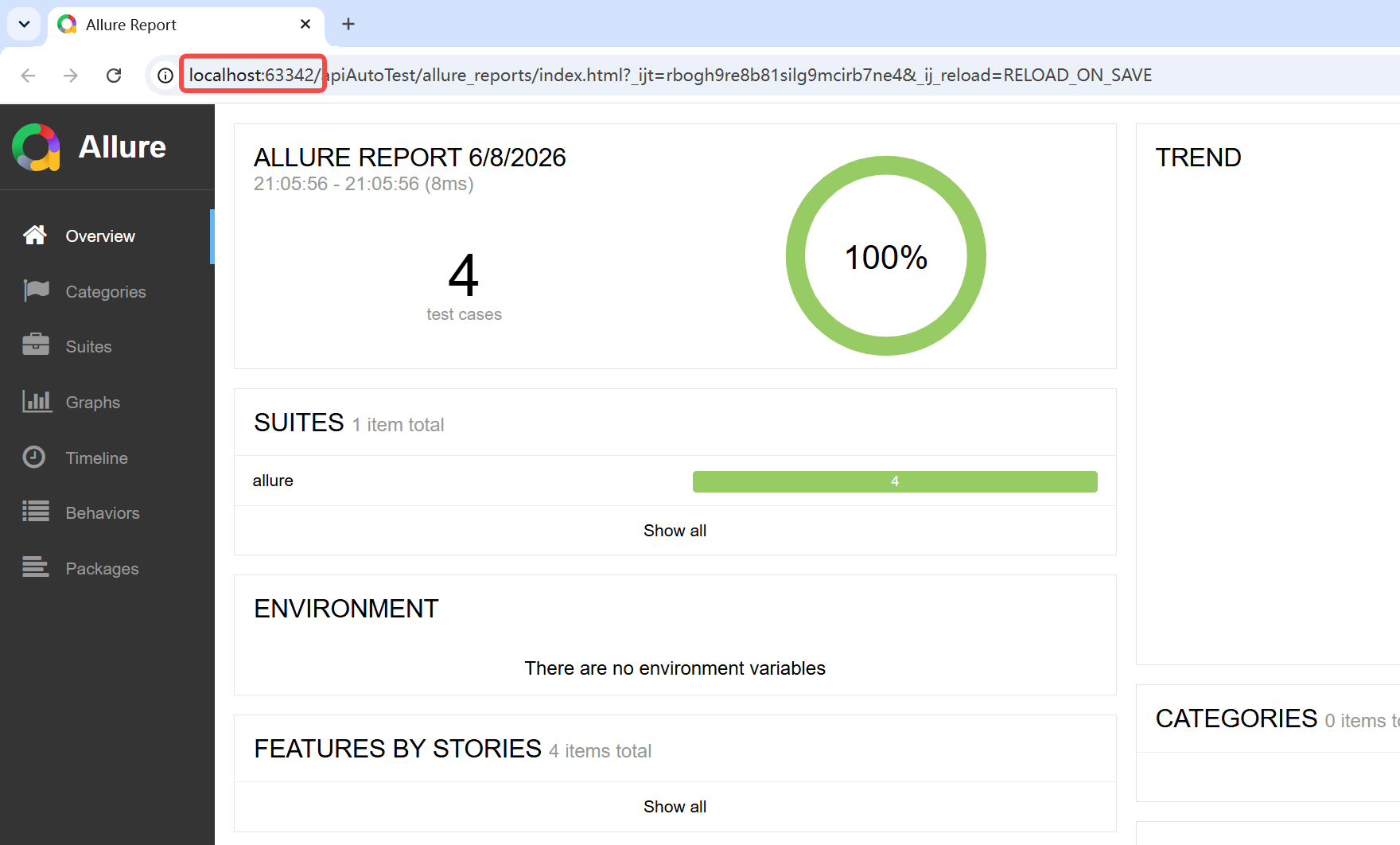
Task: Reload the page in browser
Action: click(114, 76)
